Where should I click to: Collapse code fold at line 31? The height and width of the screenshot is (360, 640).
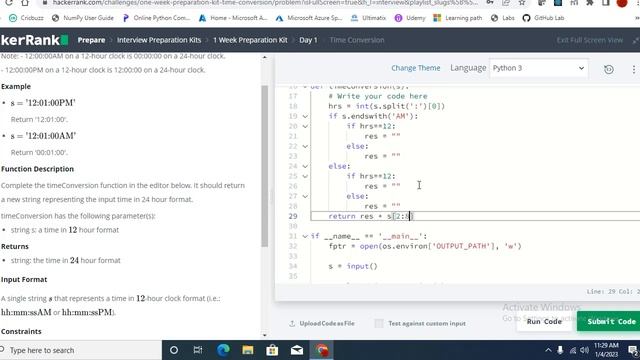305,236
